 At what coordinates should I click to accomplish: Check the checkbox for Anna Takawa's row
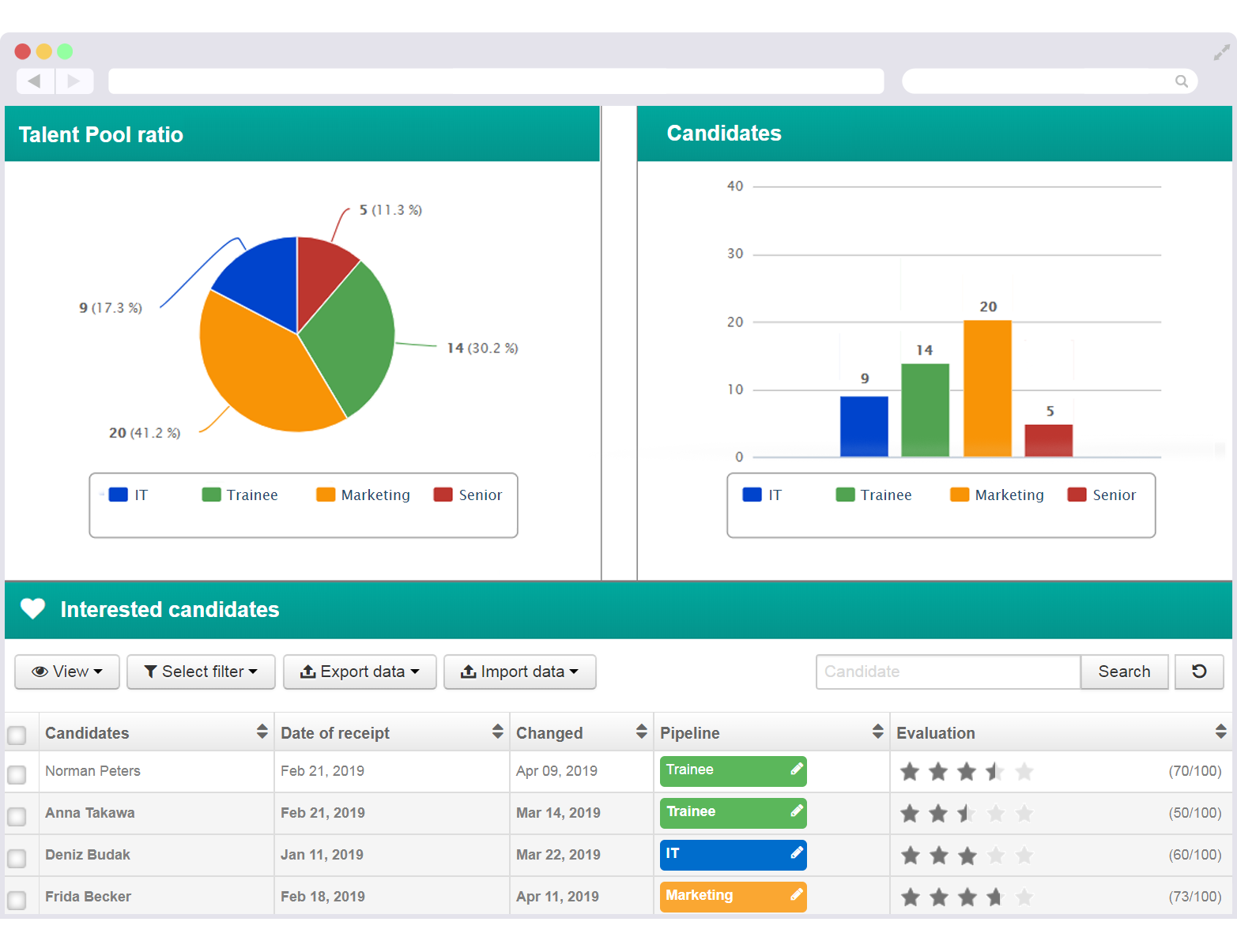click(x=17, y=813)
